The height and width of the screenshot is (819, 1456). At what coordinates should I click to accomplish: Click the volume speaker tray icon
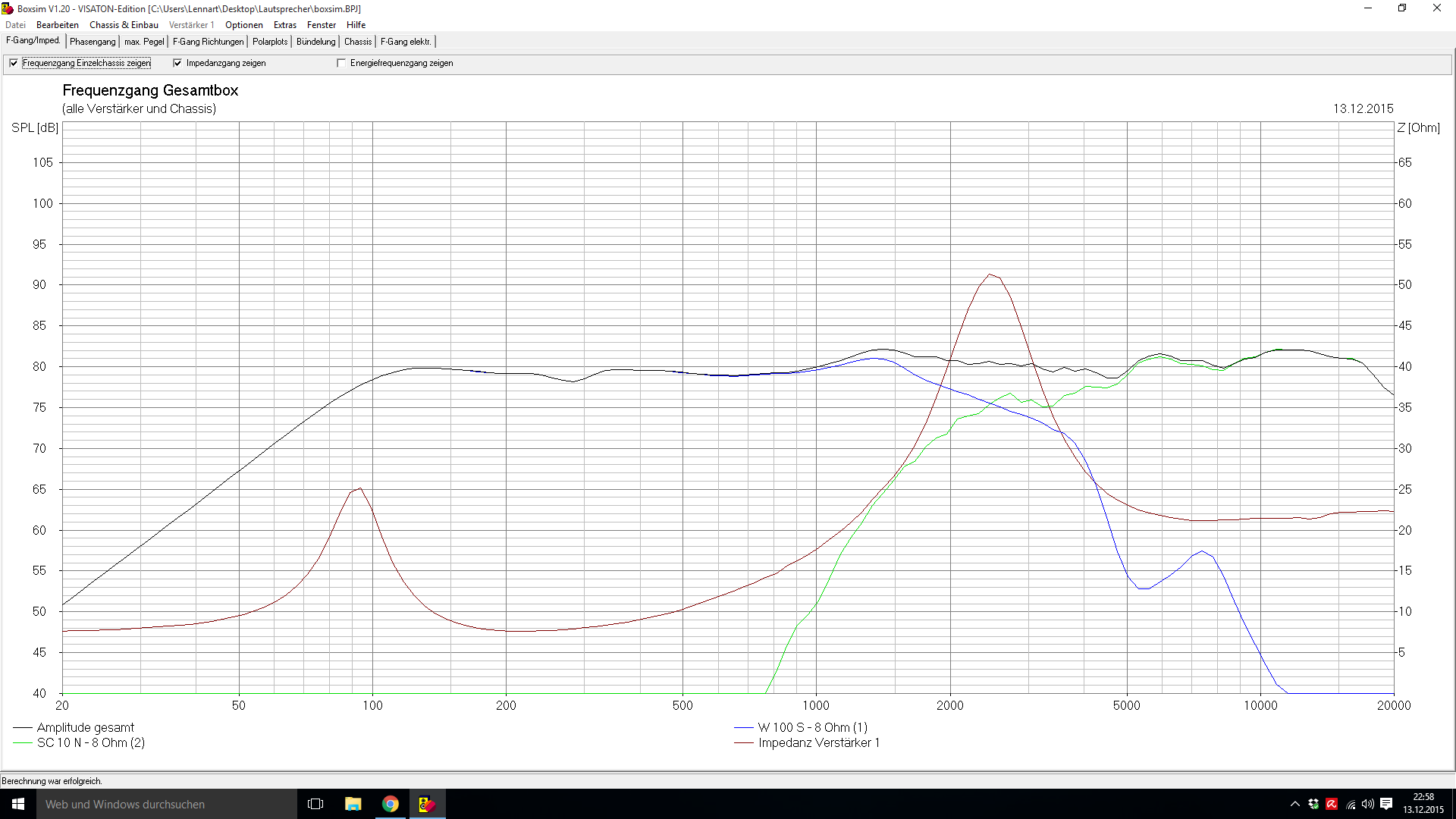(x=1368, y=804)
